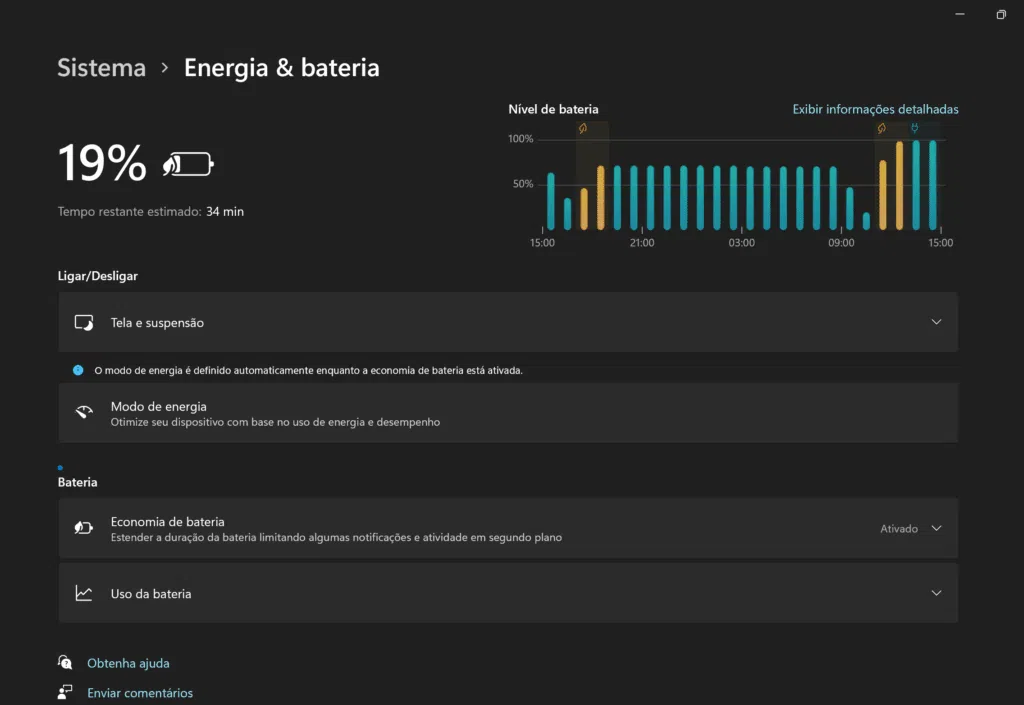The width and height of the screenshot is (1024, 705).
Task: Select the Energia & bateria breadcrumb title
Action: (281, 68)
